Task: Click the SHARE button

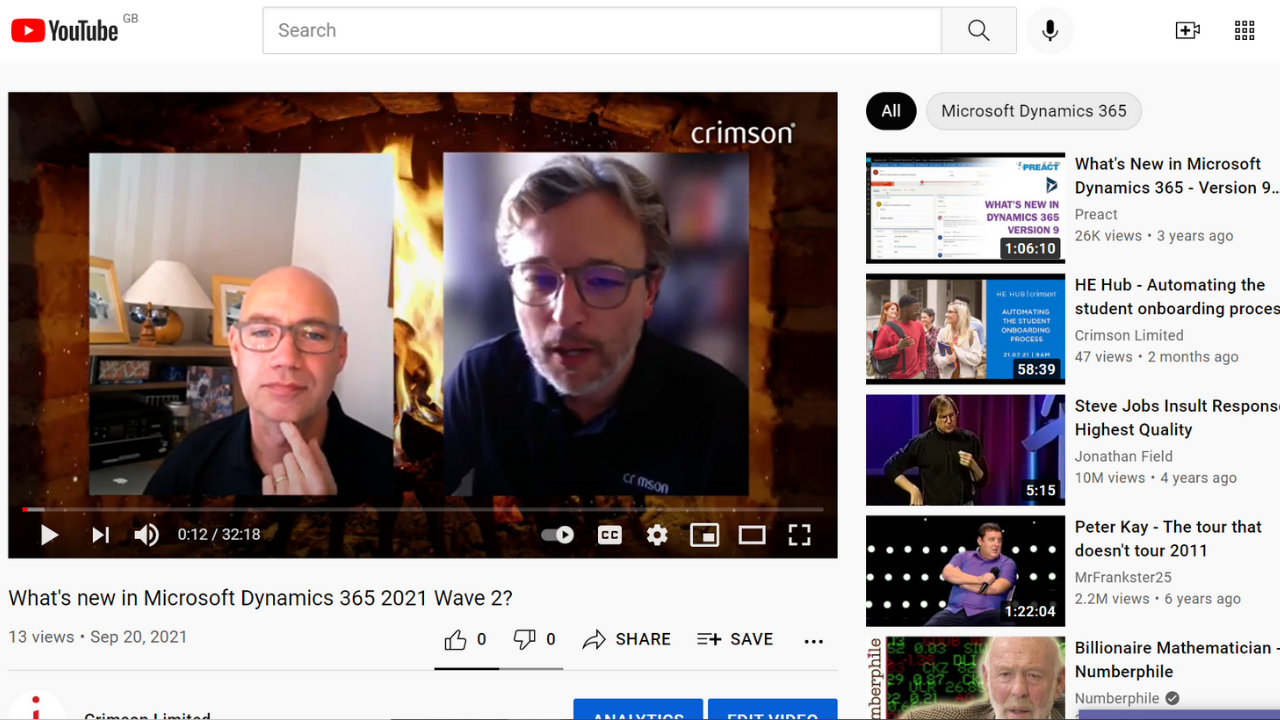Action: [627, 639]
